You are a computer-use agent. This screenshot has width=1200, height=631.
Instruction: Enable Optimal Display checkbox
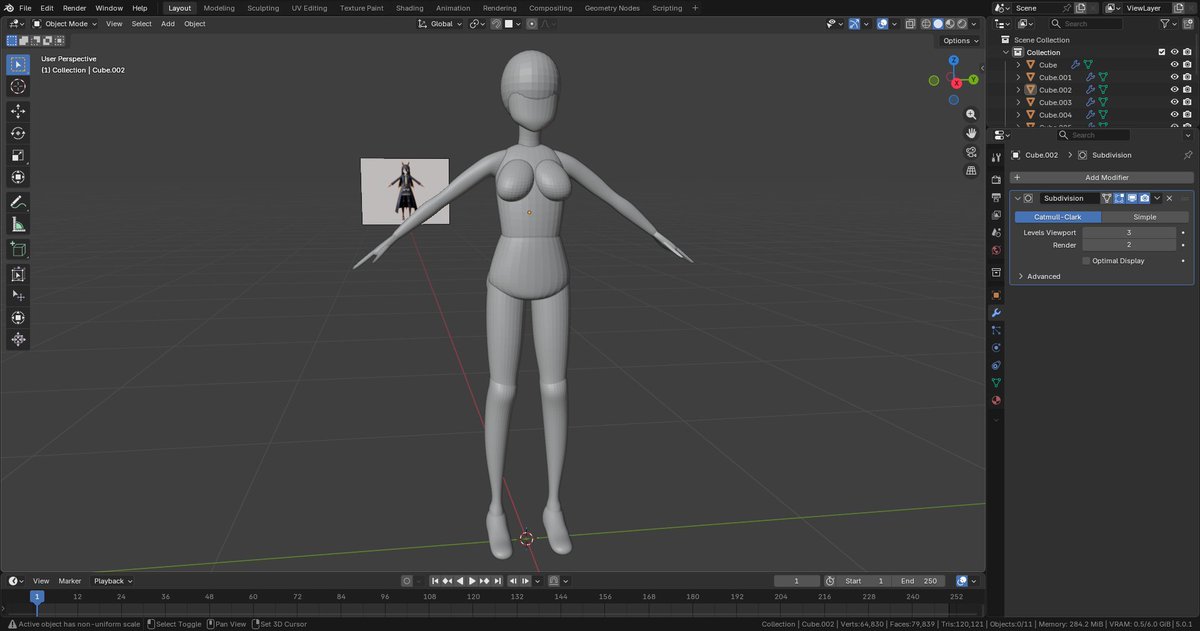(1086, 261)
